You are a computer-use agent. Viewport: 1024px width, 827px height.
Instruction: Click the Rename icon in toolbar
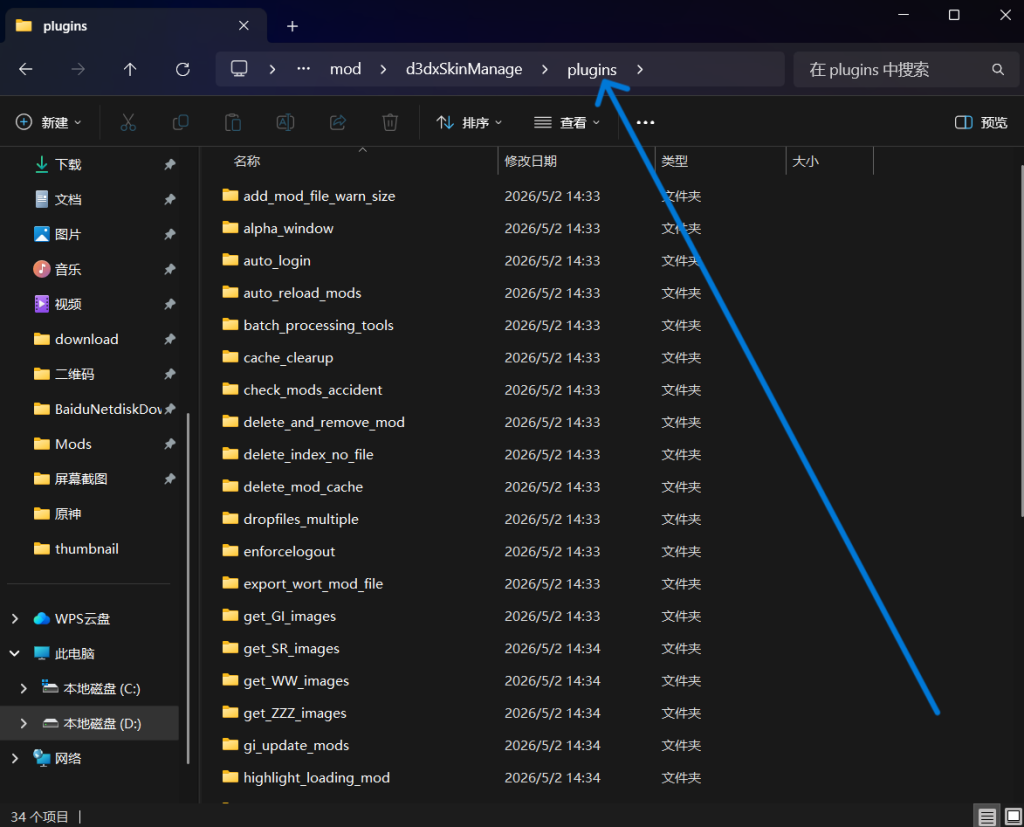[x=285, y=122]
